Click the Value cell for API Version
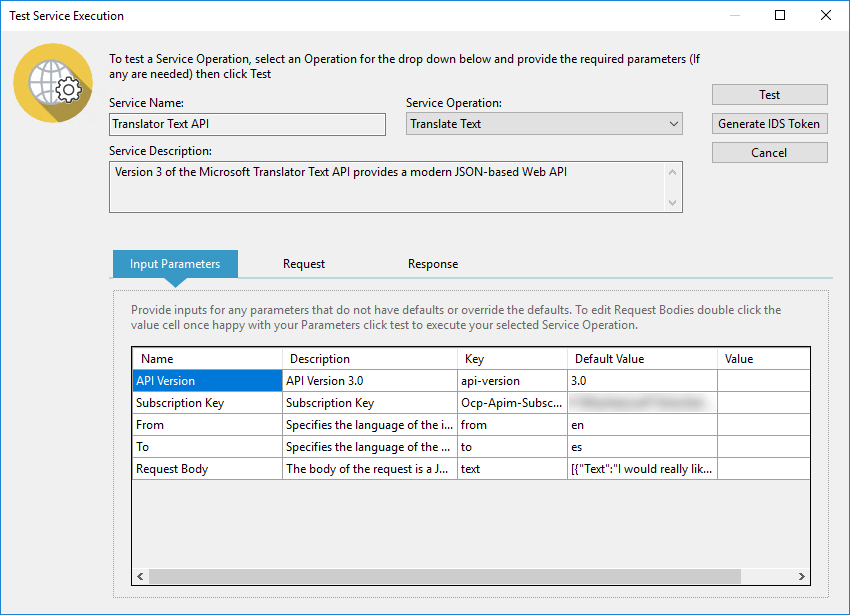 764,381
